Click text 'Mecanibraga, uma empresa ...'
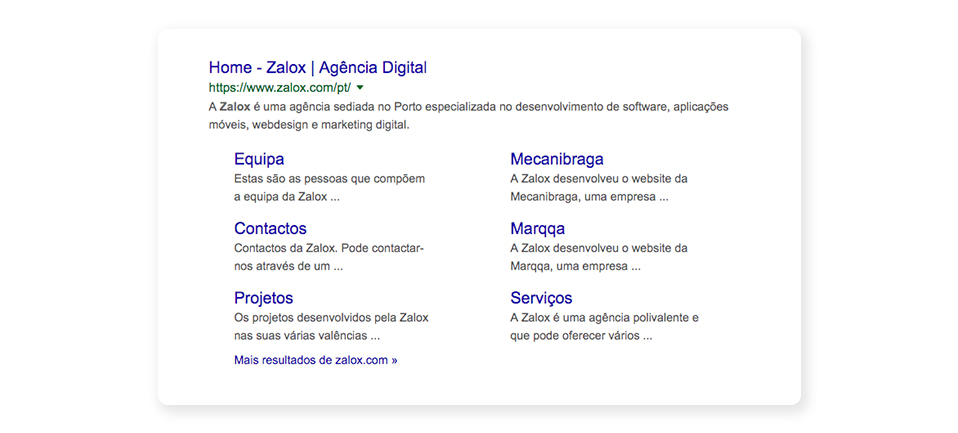The height and width of the screenshot is (433, 958). [590, 198]
